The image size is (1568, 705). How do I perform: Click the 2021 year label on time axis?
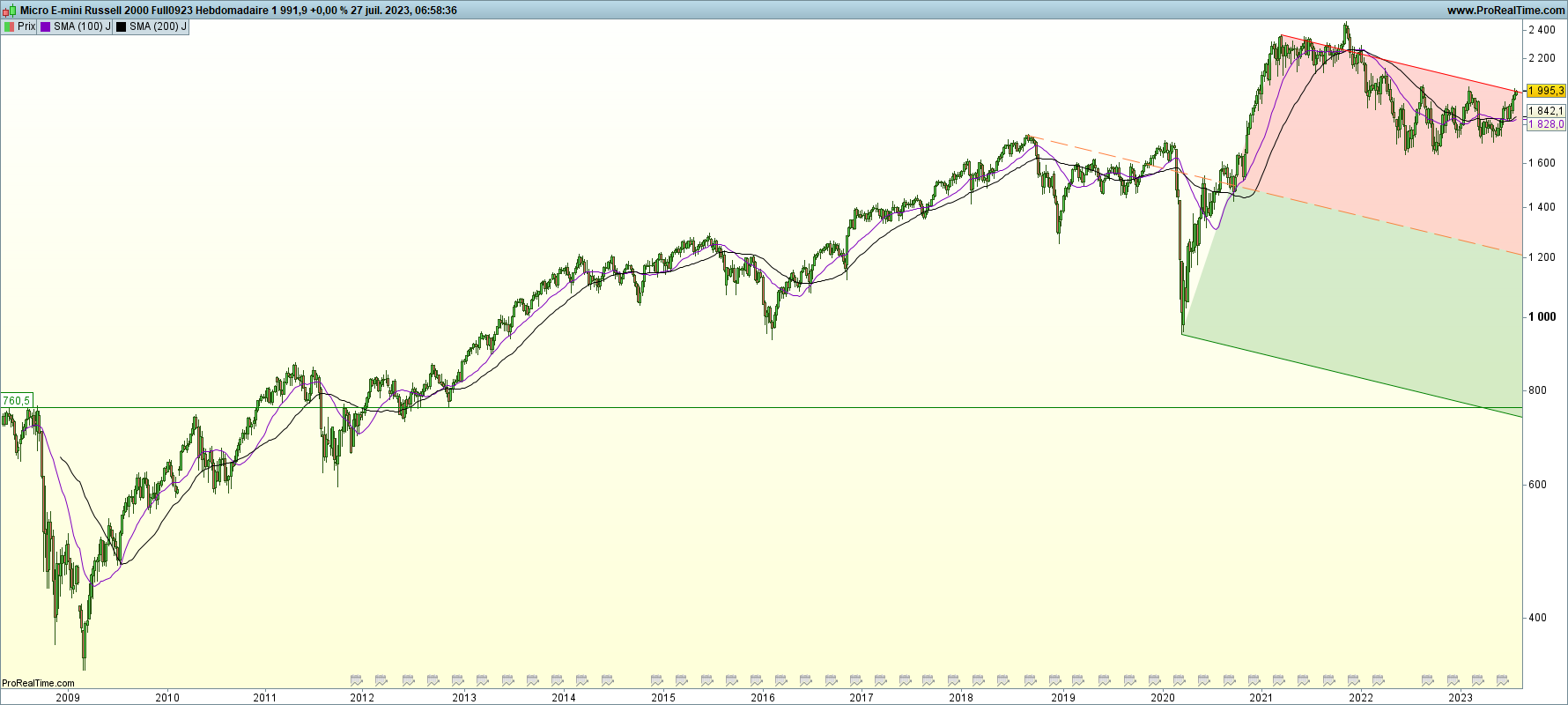pos(1261,698)
